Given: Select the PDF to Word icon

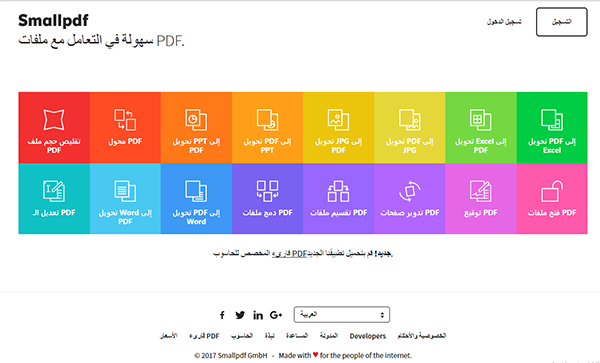Looking at the screenshot, I should pyautogui.click(x=196, y=191).
